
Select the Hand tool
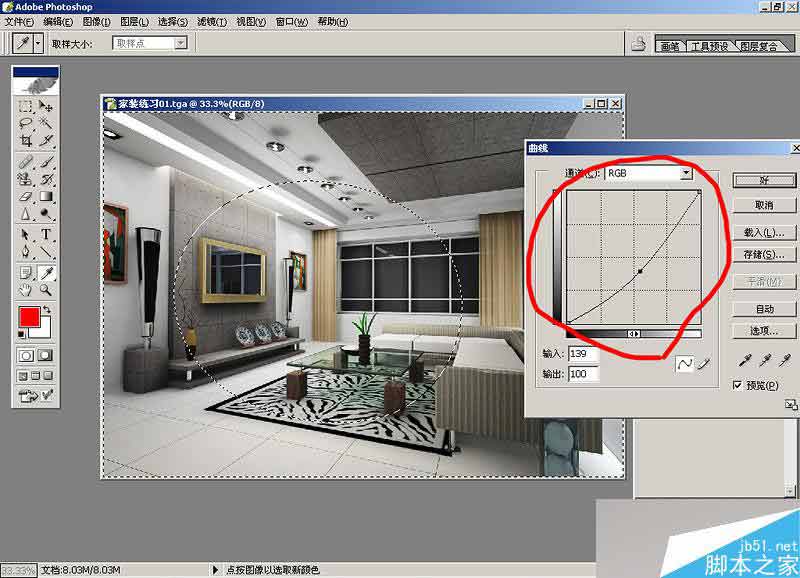tap(25, 290)
